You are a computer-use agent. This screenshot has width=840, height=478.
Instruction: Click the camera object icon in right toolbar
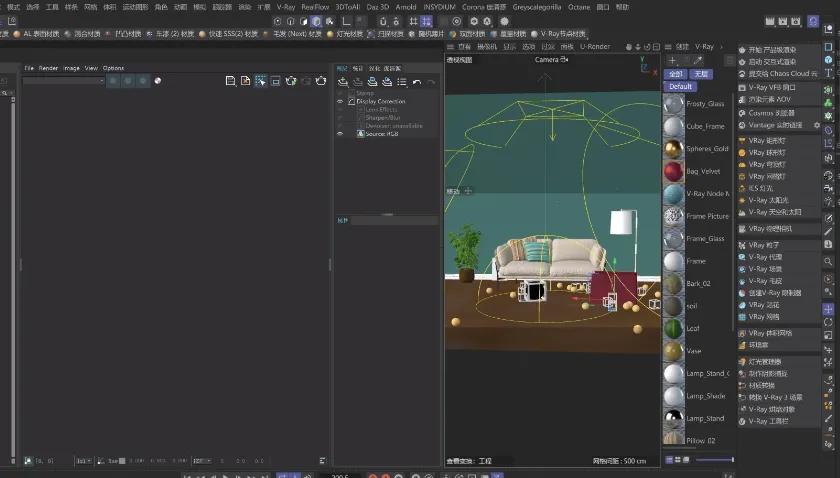point(828,188)
